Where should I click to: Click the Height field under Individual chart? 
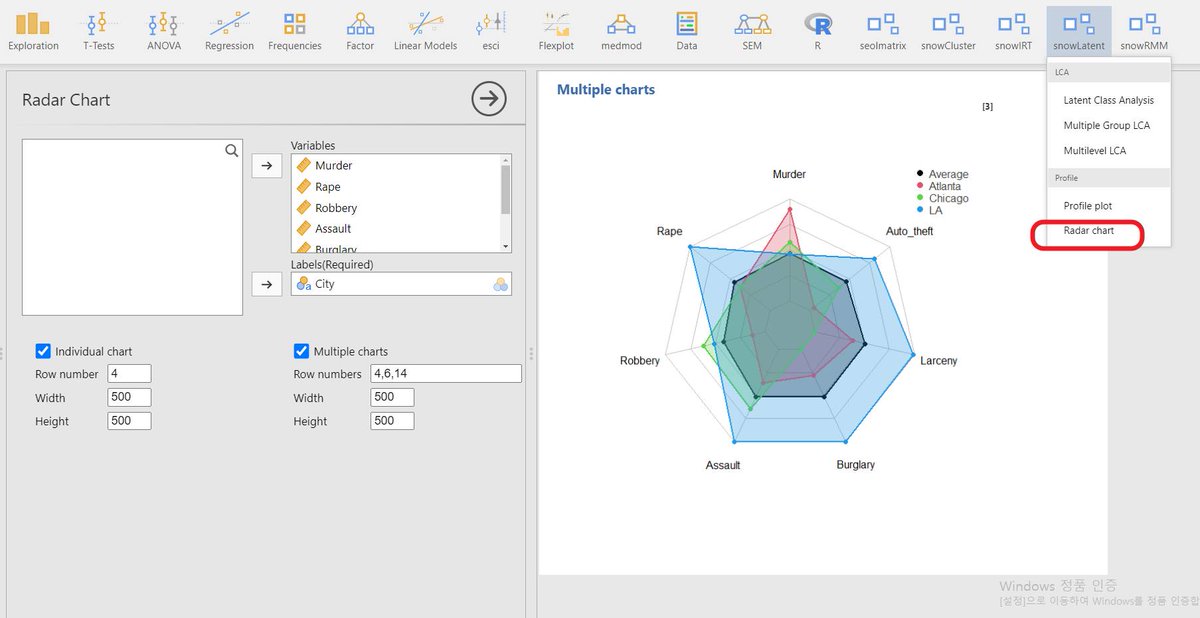tap(129, 421)
